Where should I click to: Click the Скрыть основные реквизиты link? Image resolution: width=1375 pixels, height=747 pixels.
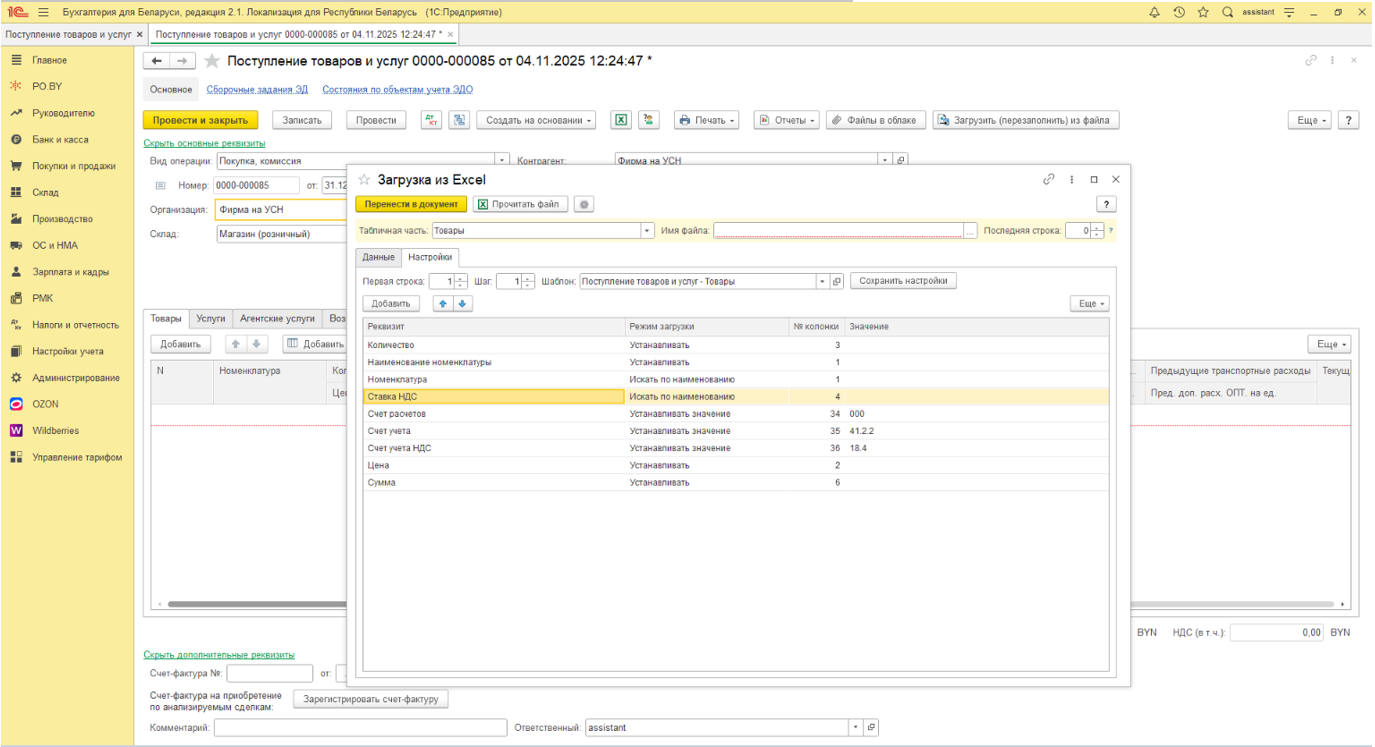[204, 143]
